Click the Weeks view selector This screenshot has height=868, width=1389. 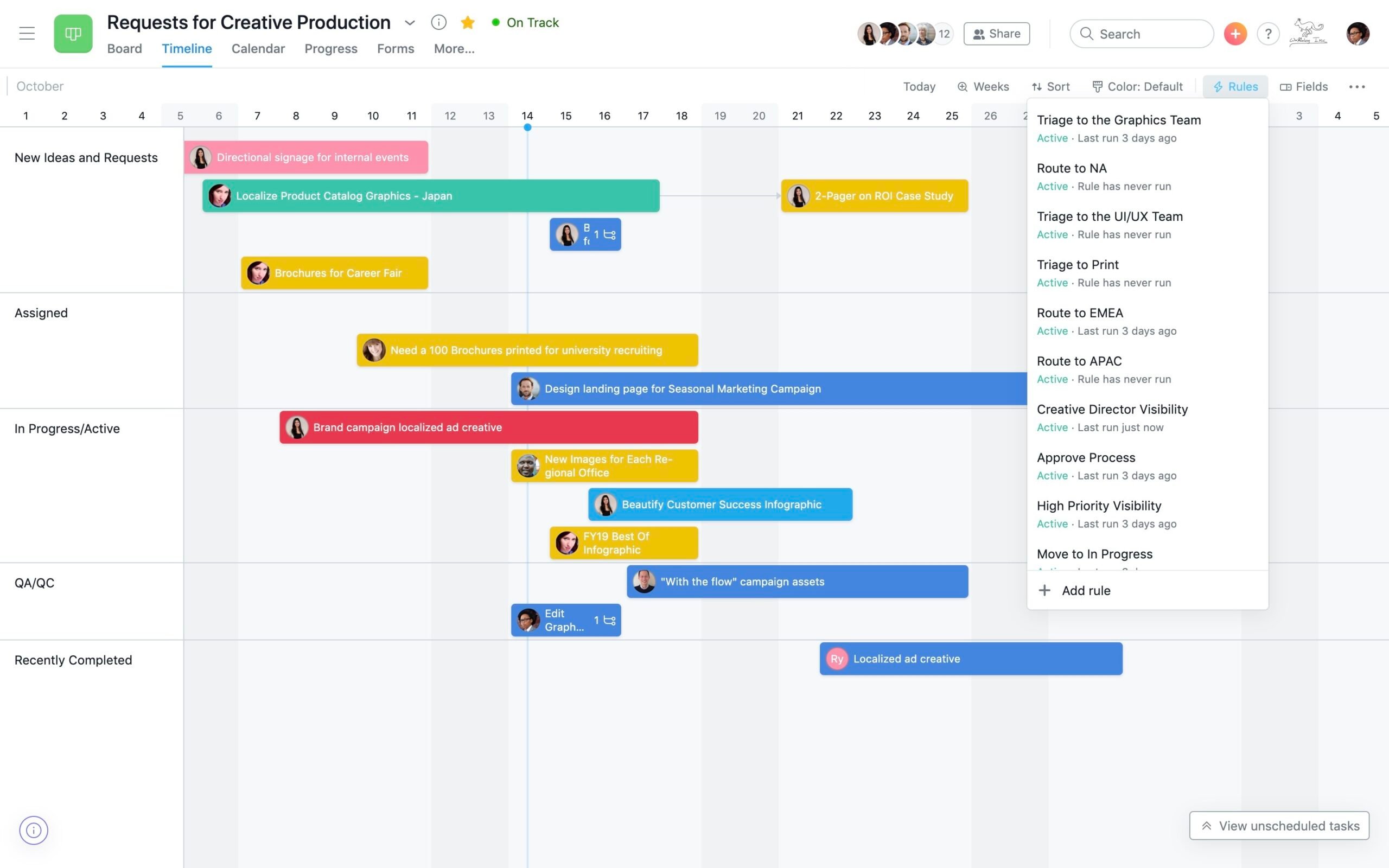983,87
